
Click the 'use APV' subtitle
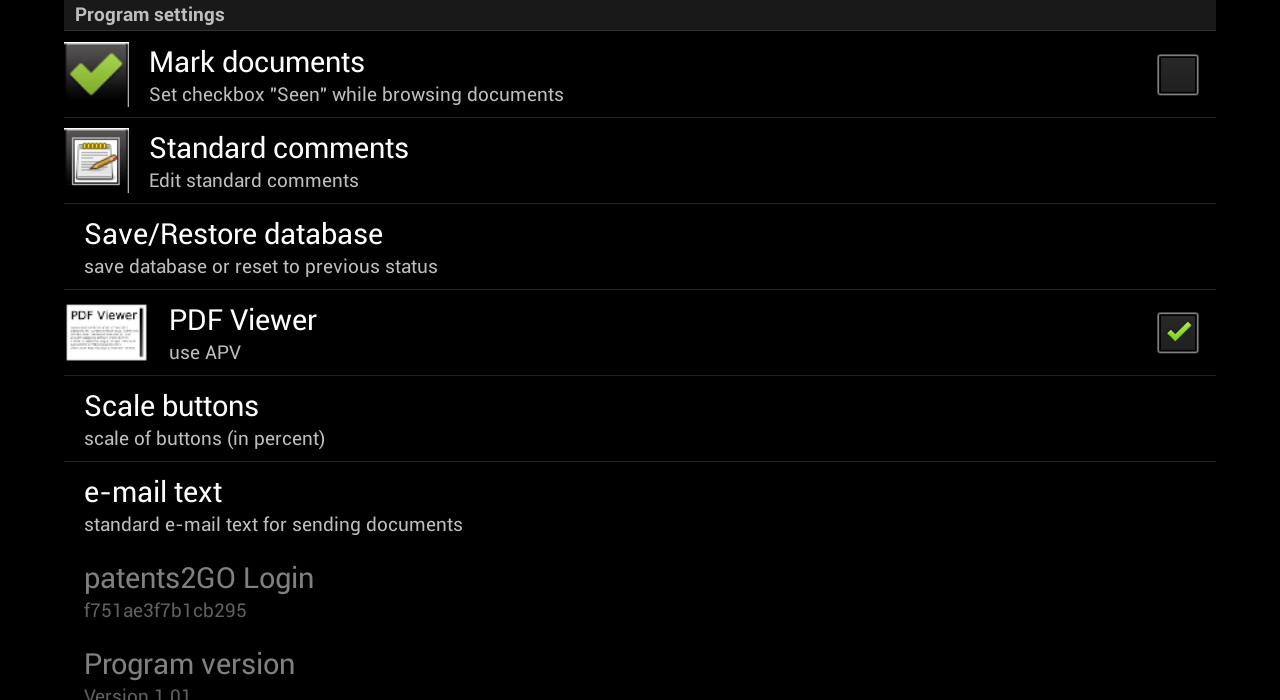point(204,353)
